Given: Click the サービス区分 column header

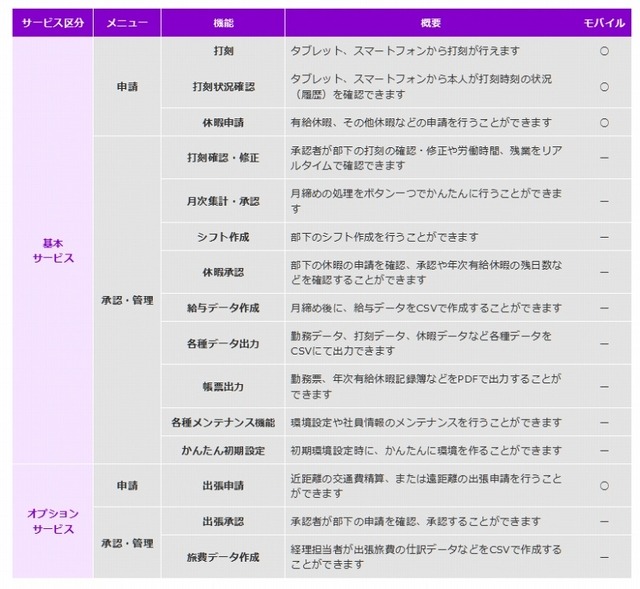Looking at the screenshot, I should click(x=53, y=23).
